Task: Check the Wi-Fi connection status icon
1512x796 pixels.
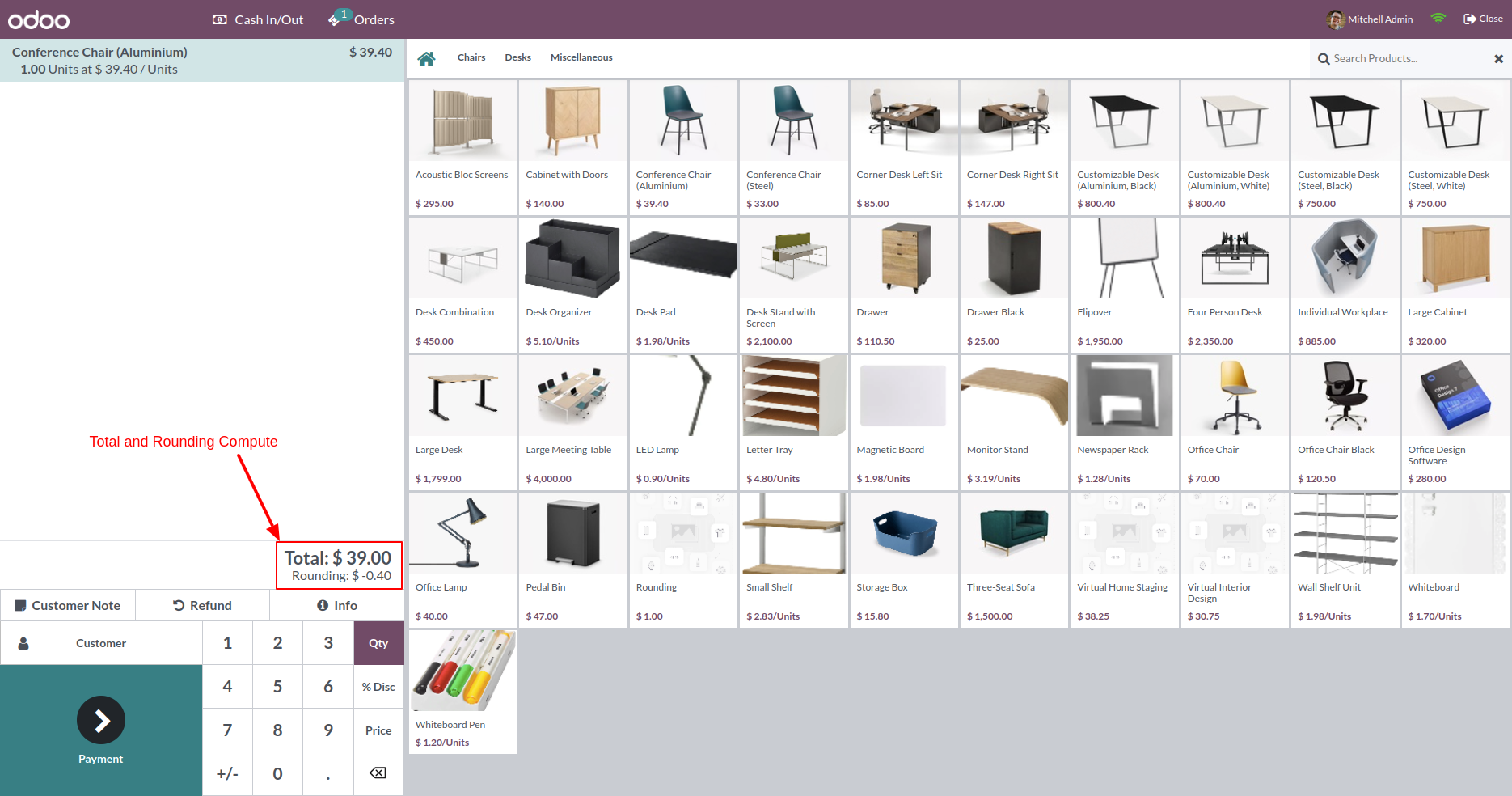Action: click(1438, 19)
